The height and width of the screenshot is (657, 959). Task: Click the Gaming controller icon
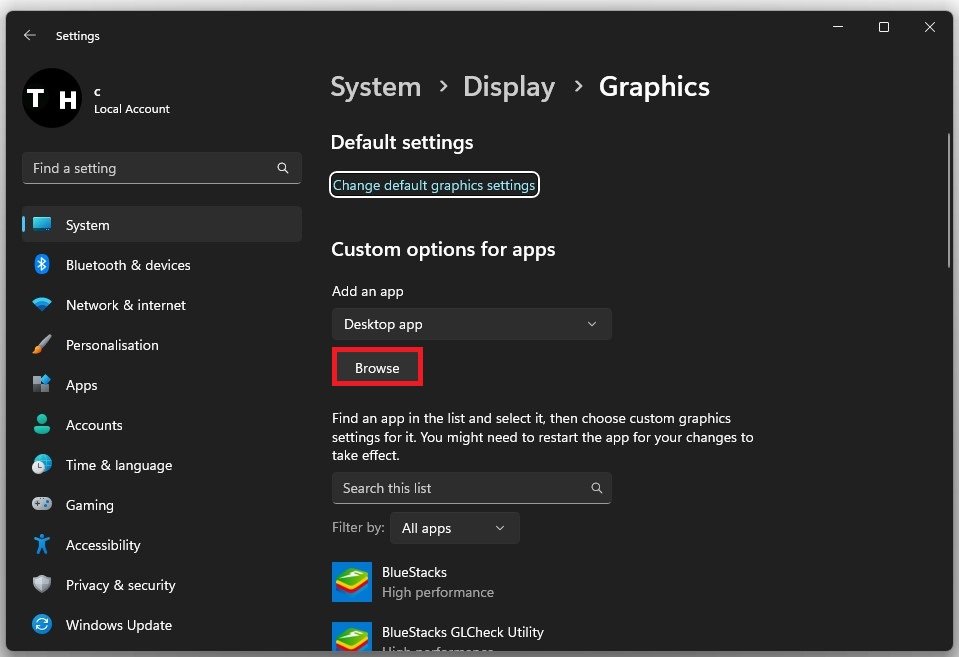42,505
